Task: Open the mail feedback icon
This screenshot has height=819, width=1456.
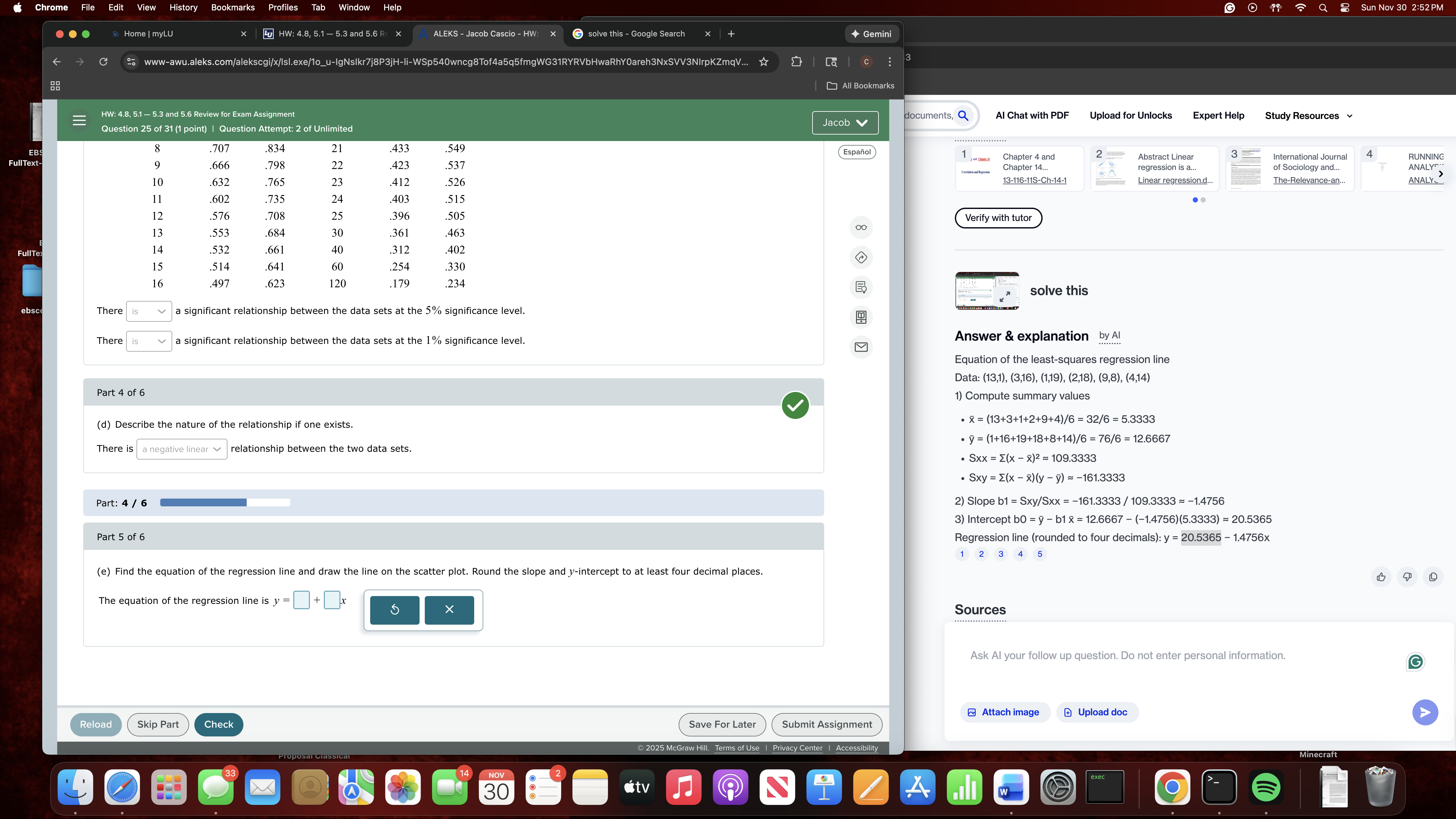Action: pos(861,346)
